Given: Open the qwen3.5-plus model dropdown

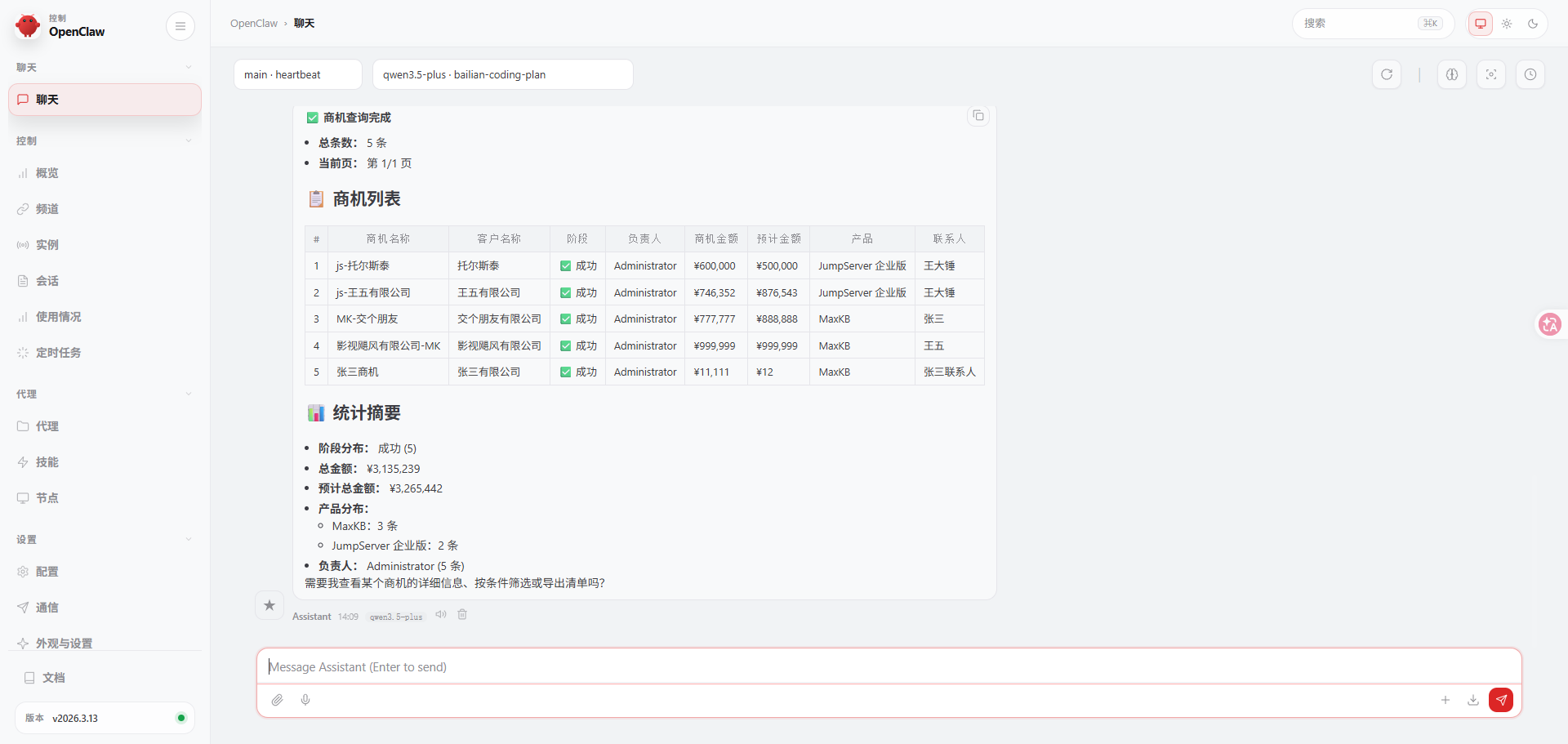Looking at the screenshot, I should 502,74.
